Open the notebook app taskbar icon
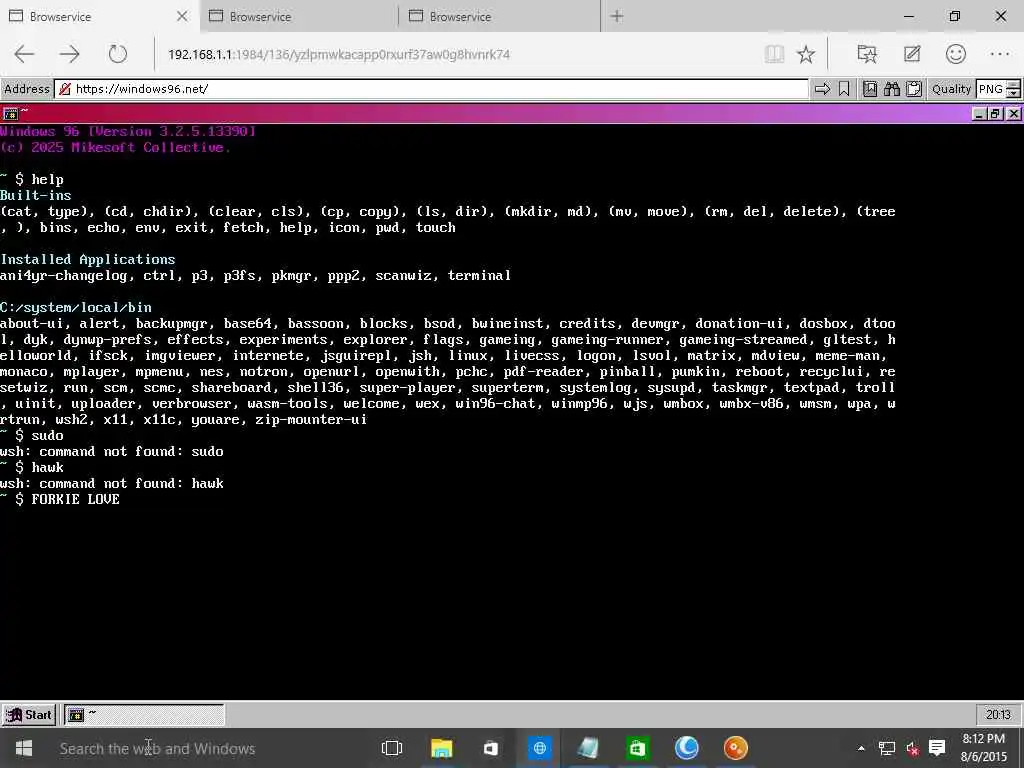Image resolution: width=1024 pixels, height=768 pixels. point(588,748)
